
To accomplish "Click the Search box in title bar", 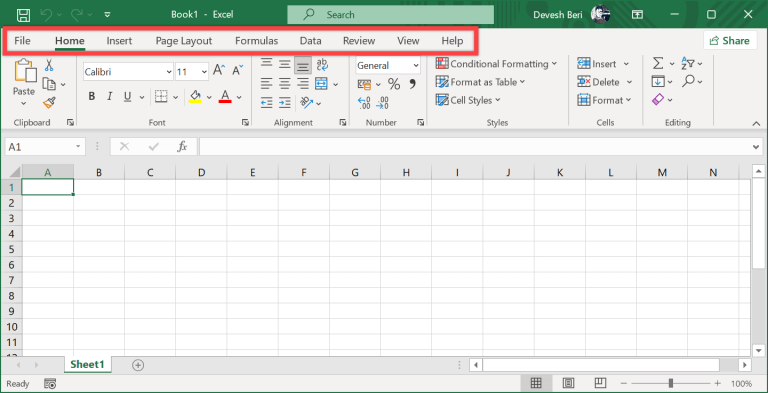I will (x=390, y=15).
